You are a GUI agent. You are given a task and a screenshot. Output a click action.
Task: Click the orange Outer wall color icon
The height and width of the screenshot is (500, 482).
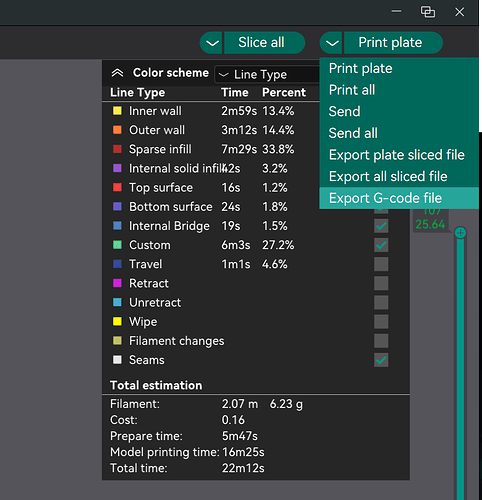point(117,130)
